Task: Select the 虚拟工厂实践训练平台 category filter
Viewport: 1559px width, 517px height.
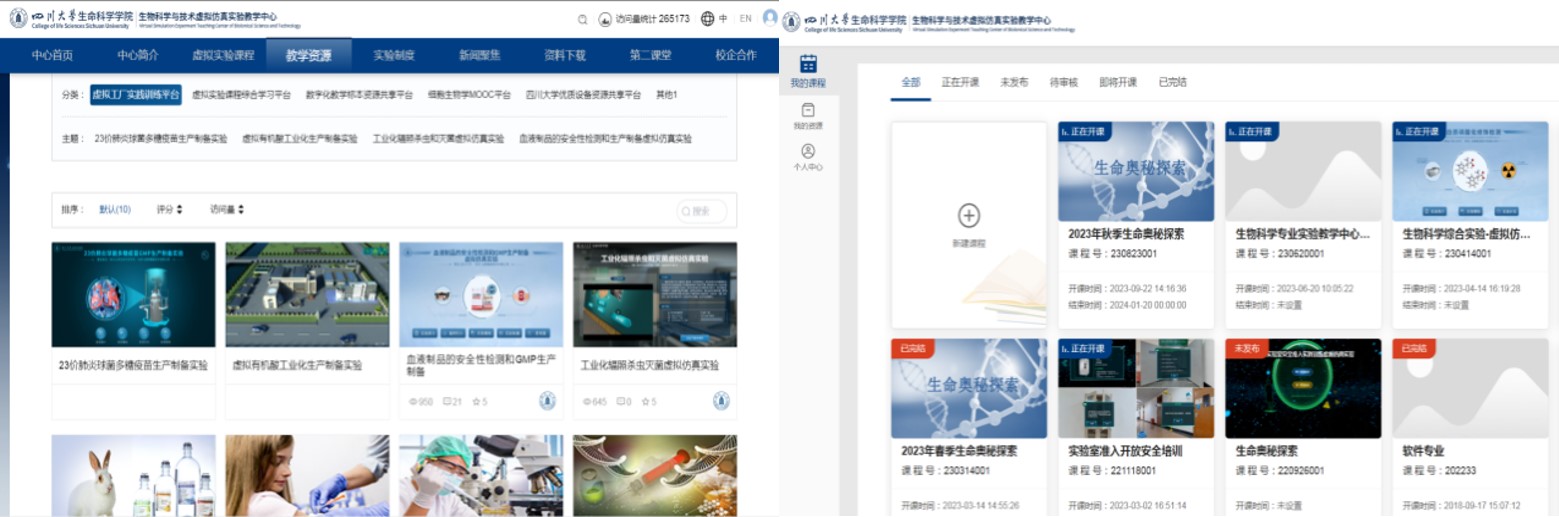Action: tap(135, 95)
